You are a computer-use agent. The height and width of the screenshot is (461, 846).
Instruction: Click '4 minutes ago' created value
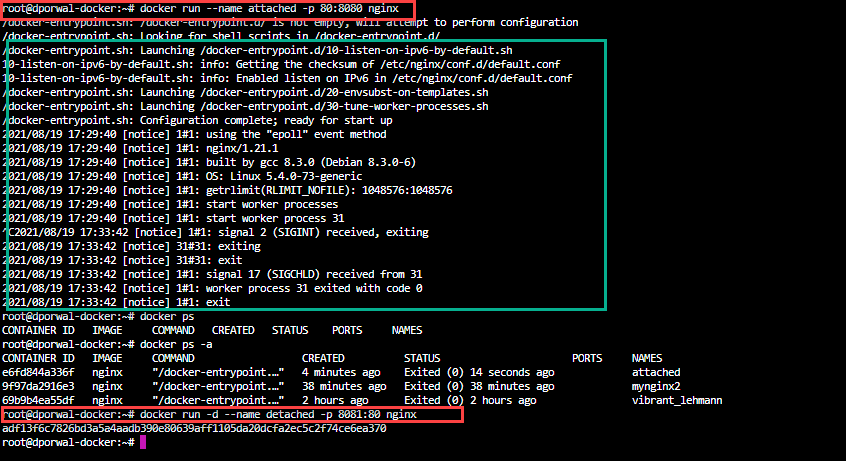pyautogui.click(x=341, y=372)
